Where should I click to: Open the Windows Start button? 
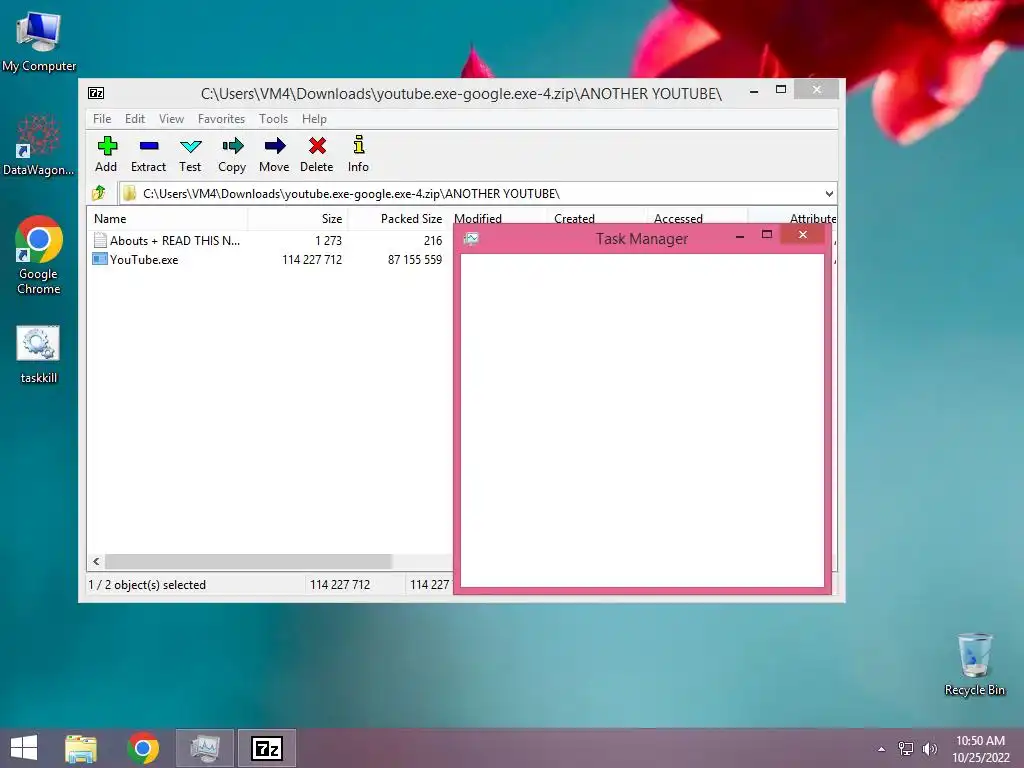click(x=24, y=748)
